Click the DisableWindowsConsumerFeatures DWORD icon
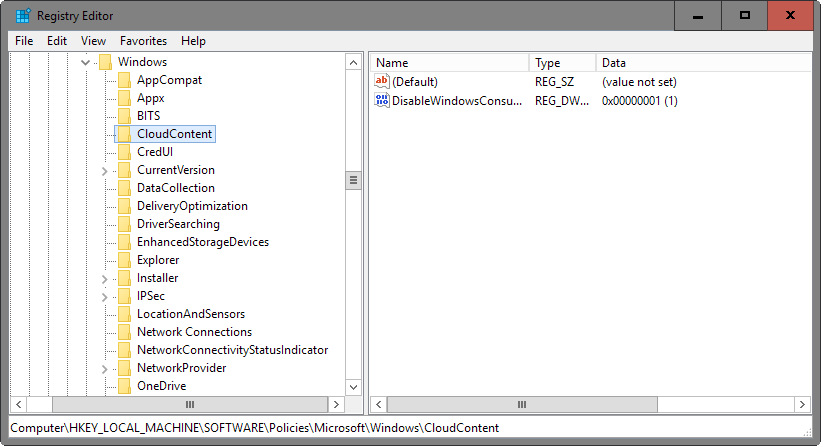 (x=381, y=101)
